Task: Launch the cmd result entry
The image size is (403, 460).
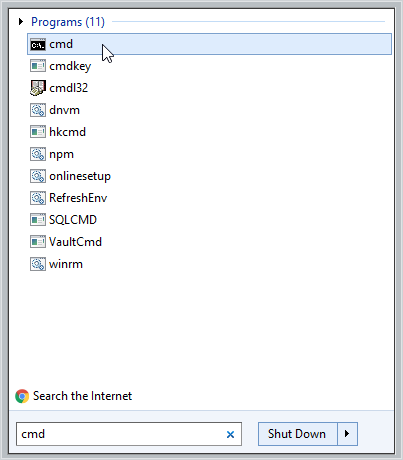Action: (209, 44)
